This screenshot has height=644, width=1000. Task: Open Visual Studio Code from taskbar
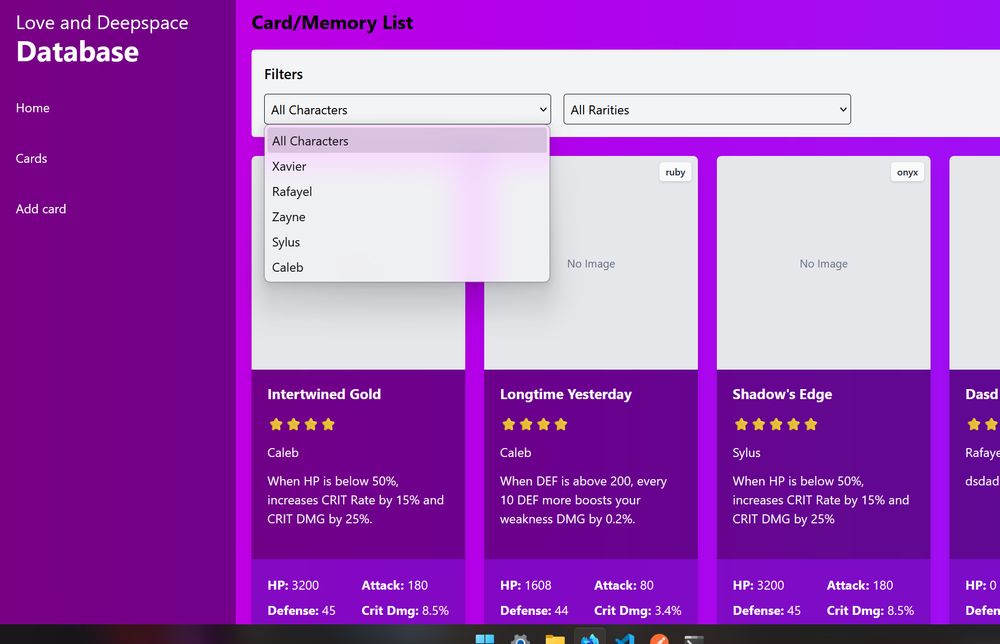click(x=625, y=639)
